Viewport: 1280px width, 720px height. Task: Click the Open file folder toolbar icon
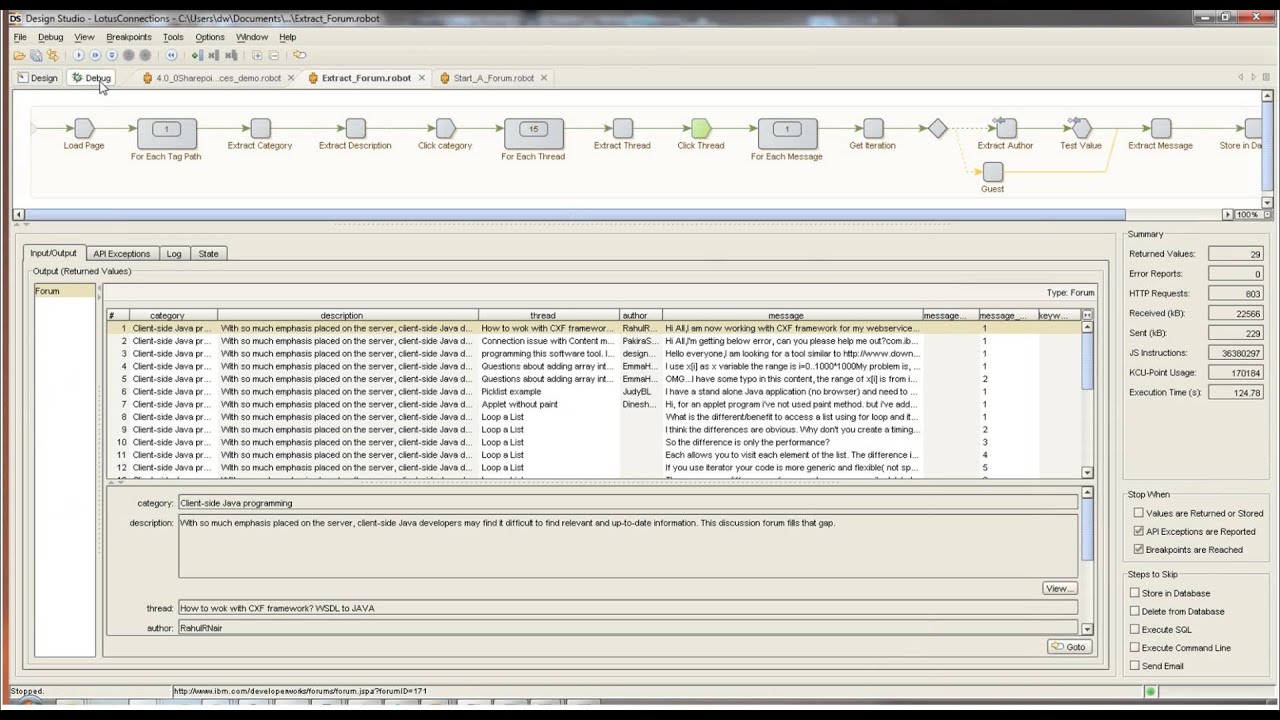point(19,55)
